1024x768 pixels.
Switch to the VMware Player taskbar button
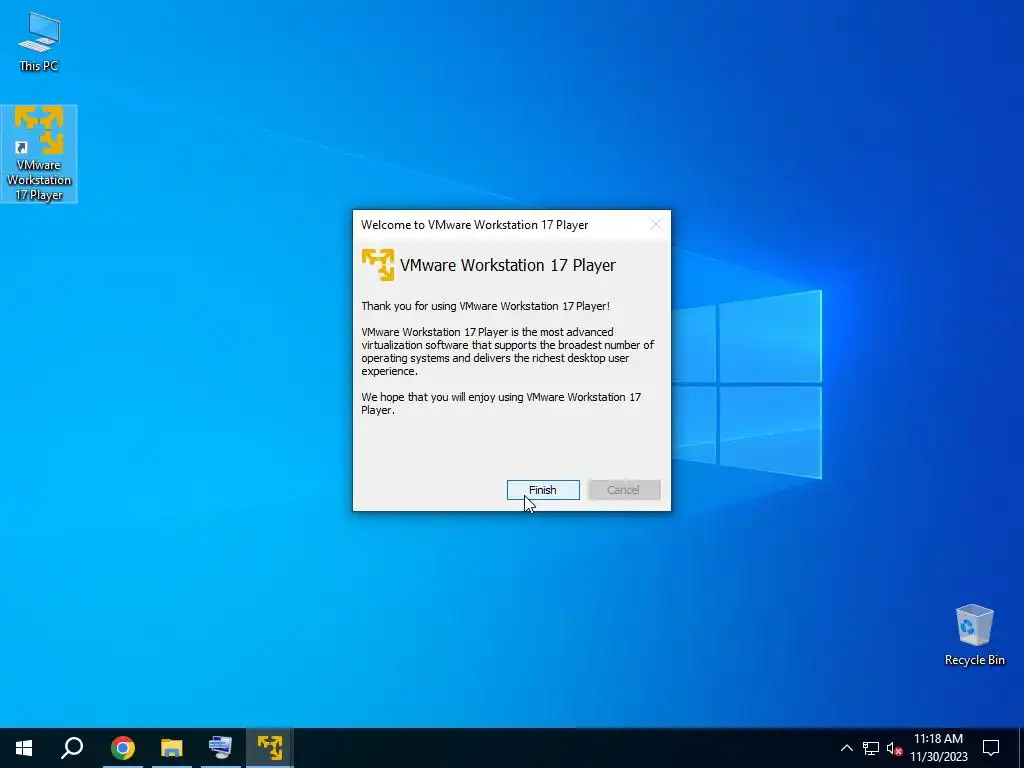[x=270, y=748]
